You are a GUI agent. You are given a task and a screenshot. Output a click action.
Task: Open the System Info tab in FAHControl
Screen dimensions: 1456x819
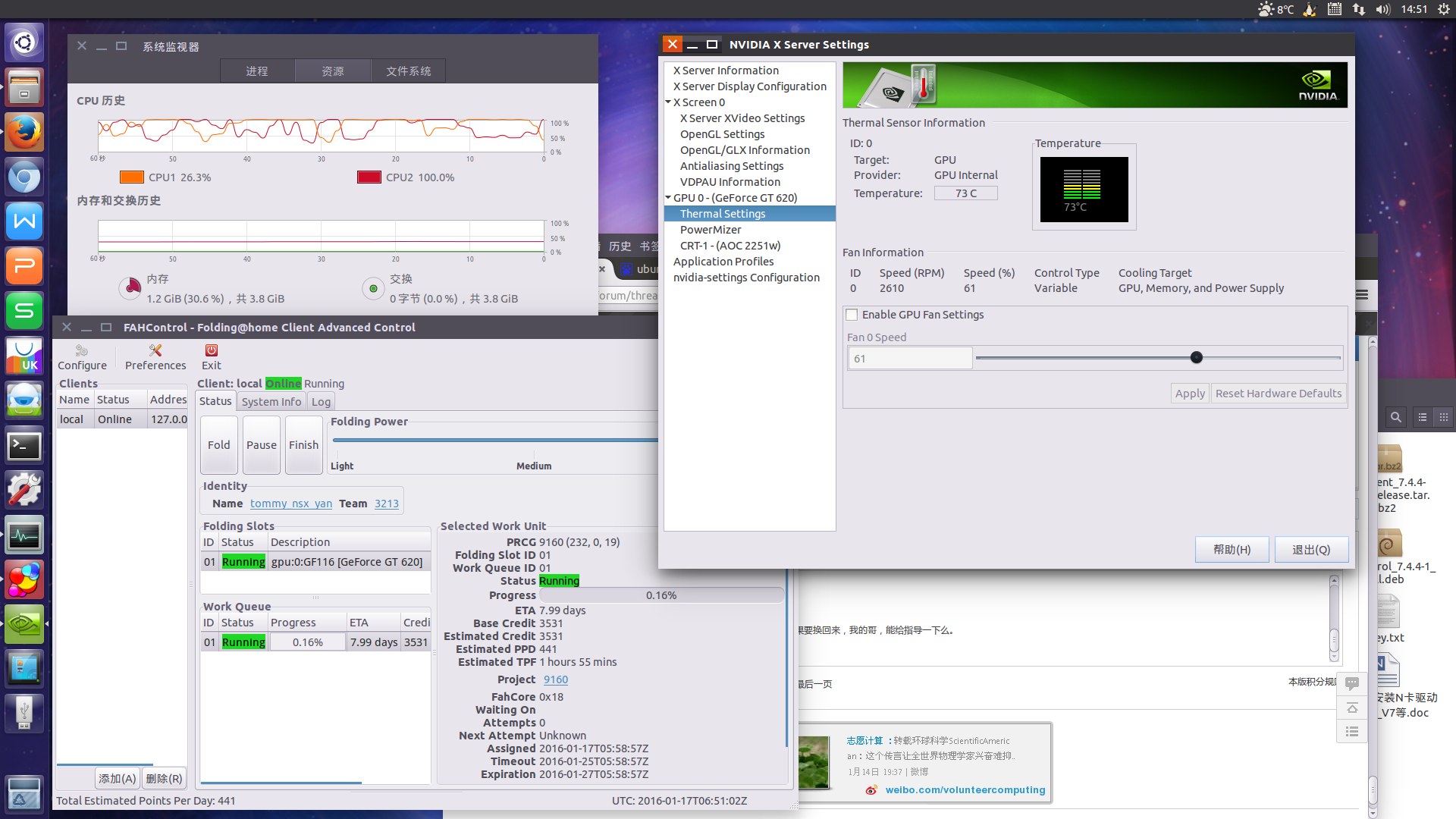point(271,402)
